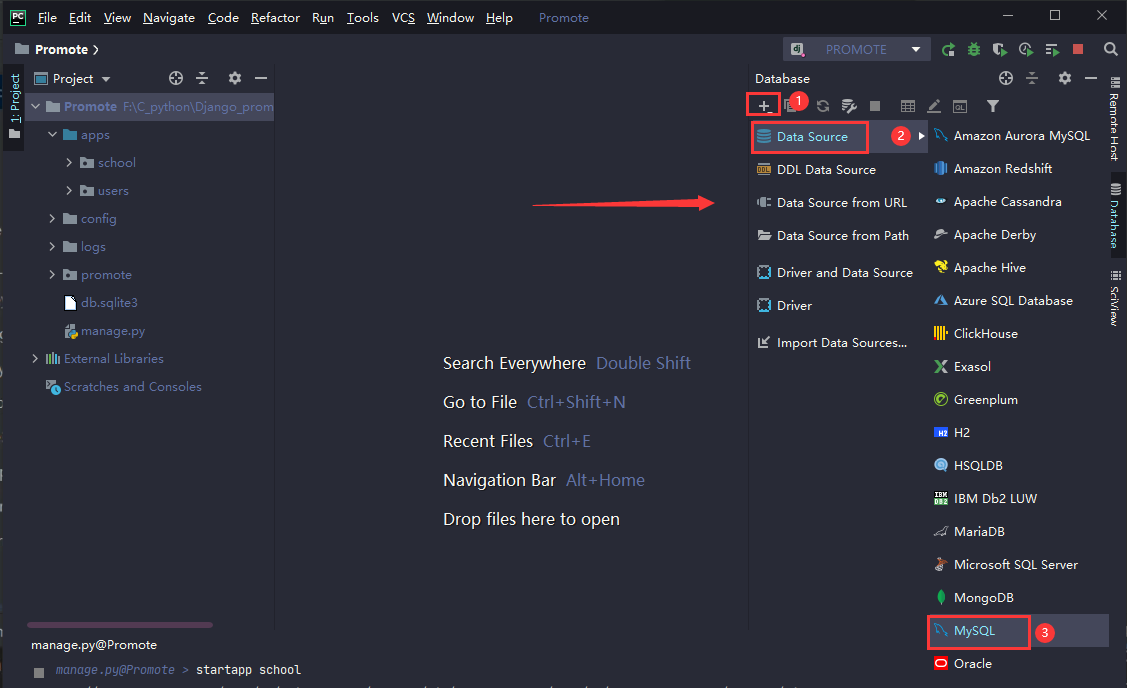Click the green debug bug icon
This screenshot has height=688, width=1127.
point(974,50)
